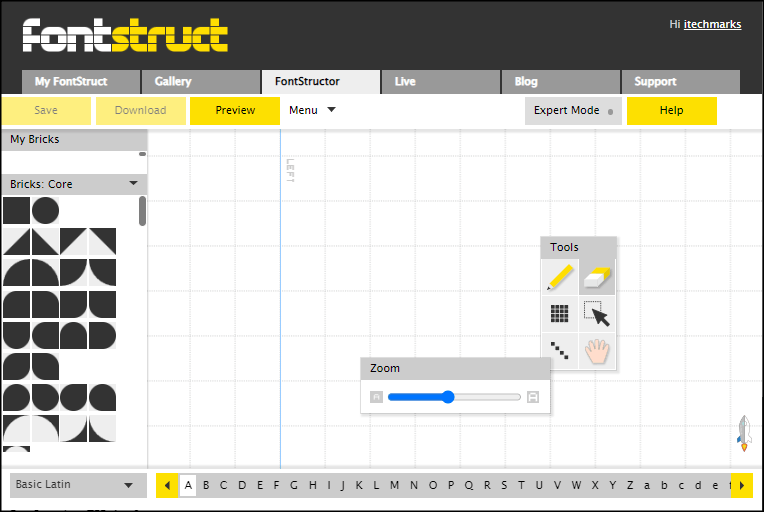Image resolution: width=764 pixels, height=512 pixels.
Task: Select letter Q in character bar
Action: point(469,485)
